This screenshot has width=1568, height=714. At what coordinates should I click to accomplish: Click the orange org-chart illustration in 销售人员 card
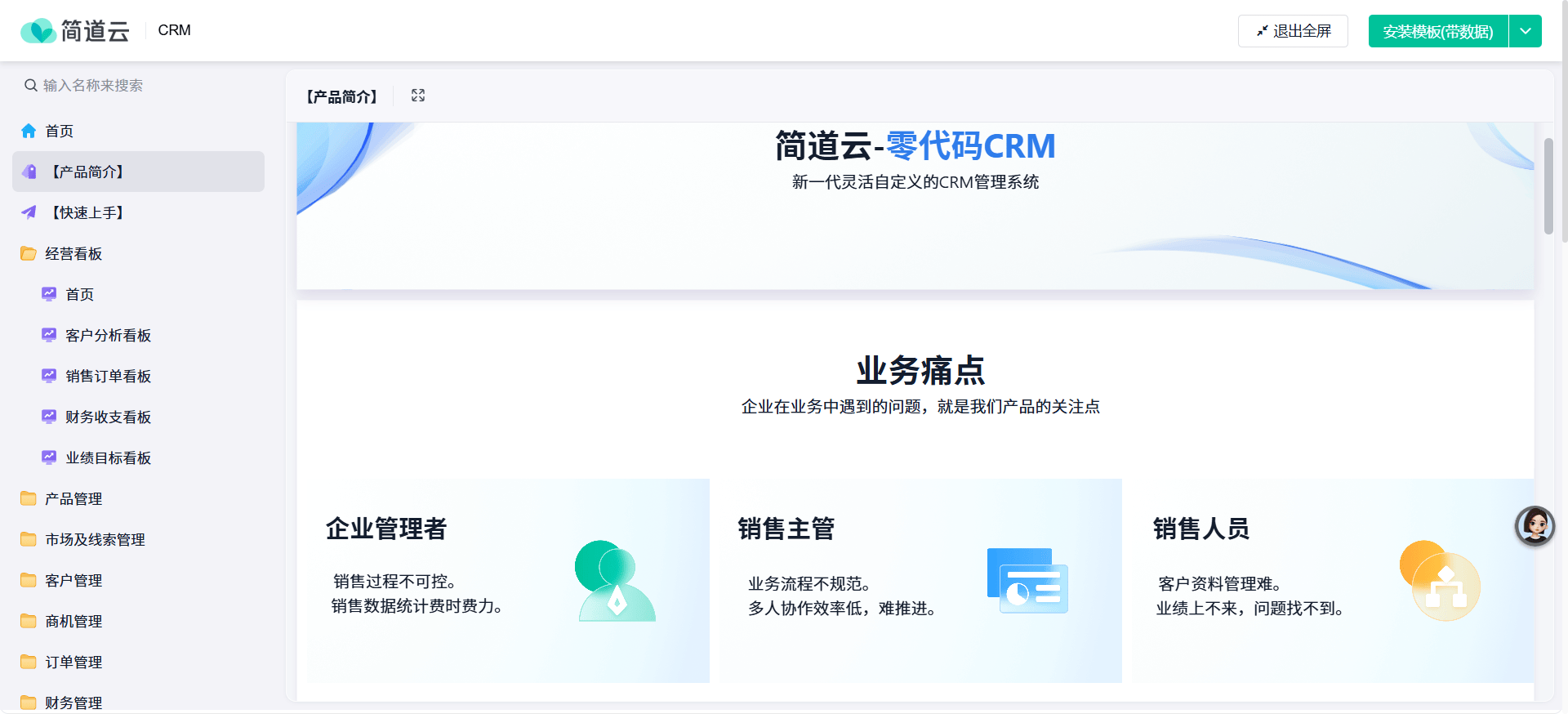[1440, 581]
